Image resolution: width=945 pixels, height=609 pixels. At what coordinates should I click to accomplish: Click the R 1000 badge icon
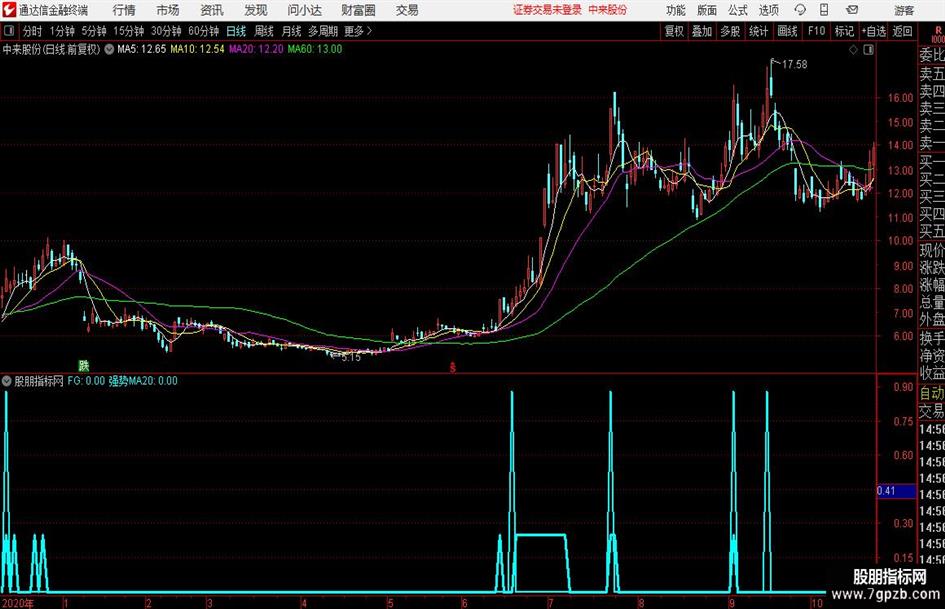(x=938, y=34)
